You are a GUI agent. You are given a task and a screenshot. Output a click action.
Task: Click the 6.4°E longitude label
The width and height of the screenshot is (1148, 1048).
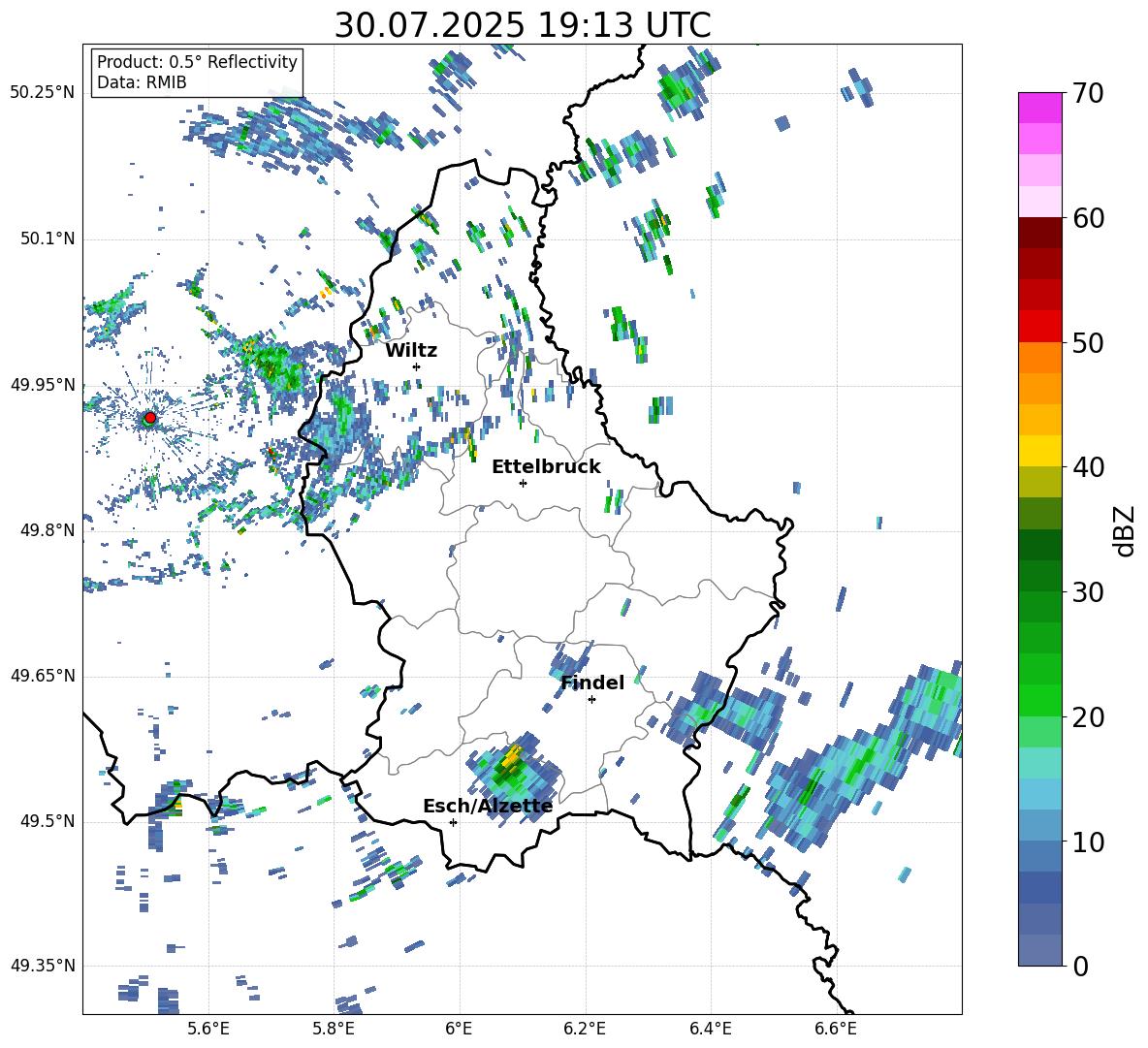(710, 1030)
